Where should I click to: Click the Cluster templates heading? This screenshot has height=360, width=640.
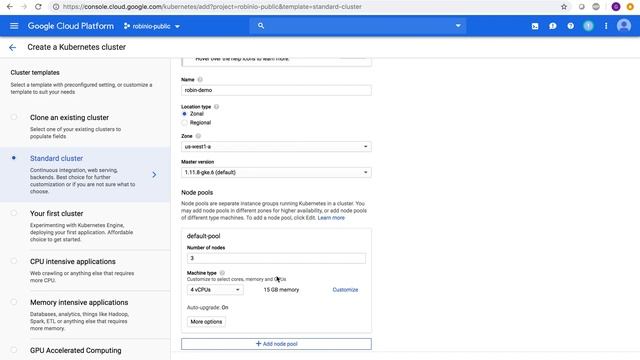pos(35,73)
